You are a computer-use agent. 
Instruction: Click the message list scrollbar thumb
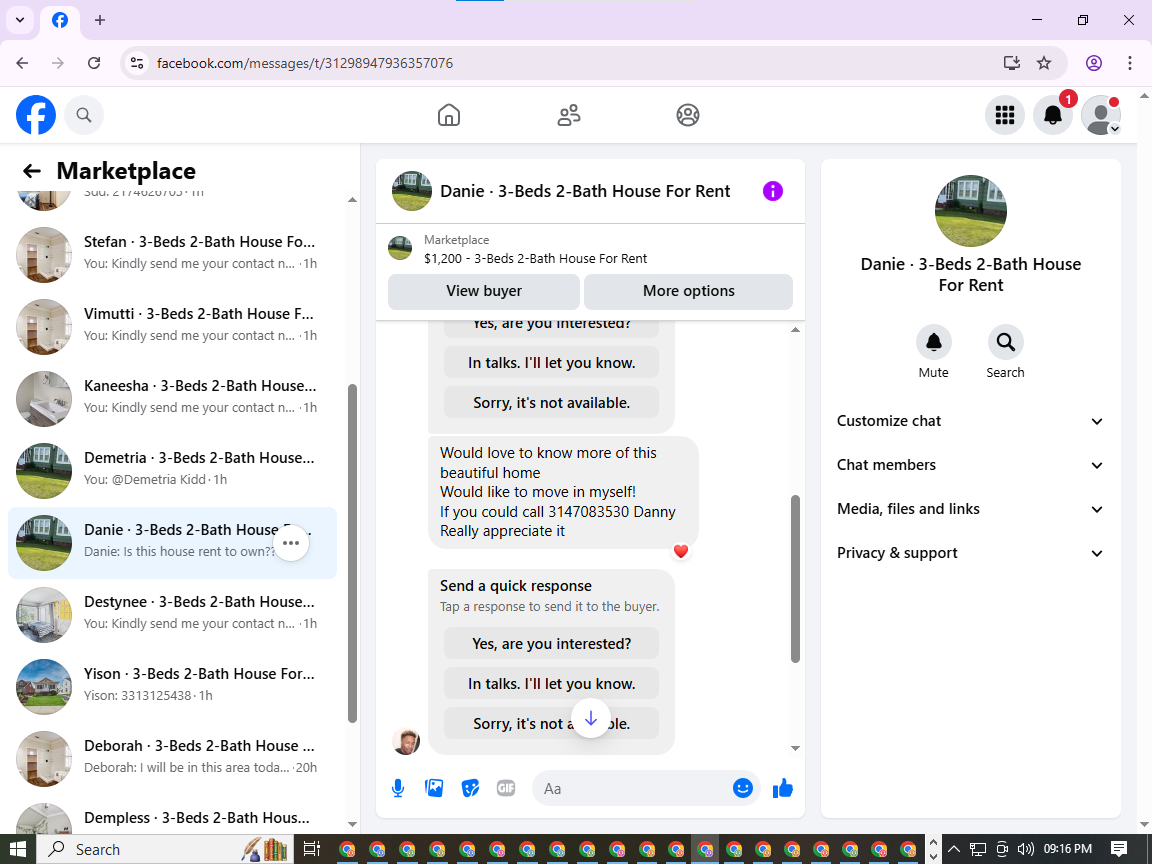[795, 579]
